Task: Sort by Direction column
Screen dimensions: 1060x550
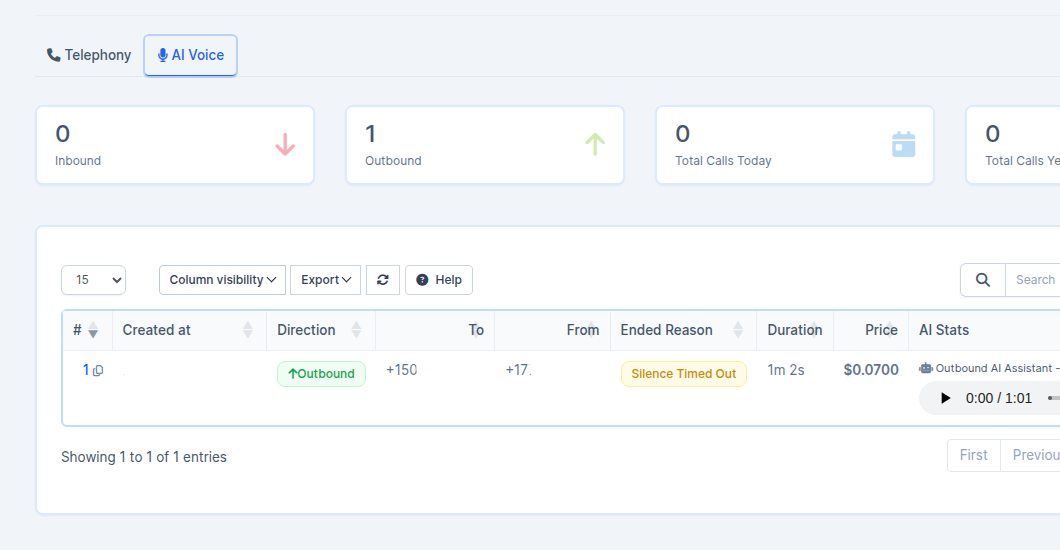Action: (320, 330)
